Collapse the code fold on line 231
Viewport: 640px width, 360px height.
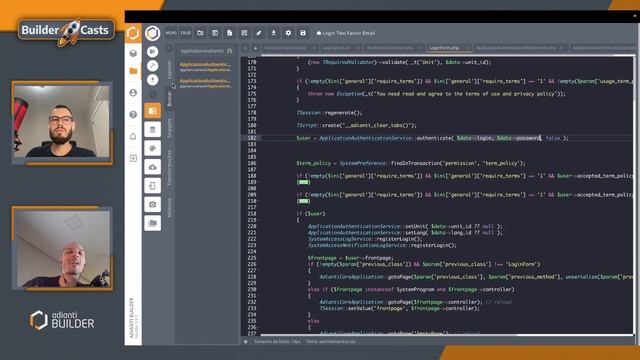pos(258,296)
